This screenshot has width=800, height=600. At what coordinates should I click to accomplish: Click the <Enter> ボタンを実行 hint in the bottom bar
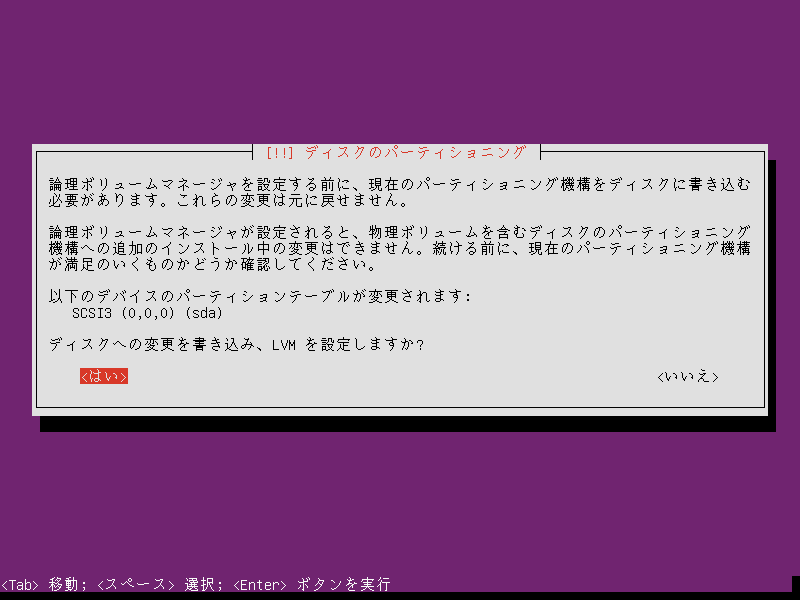click(x=312, y=584)
